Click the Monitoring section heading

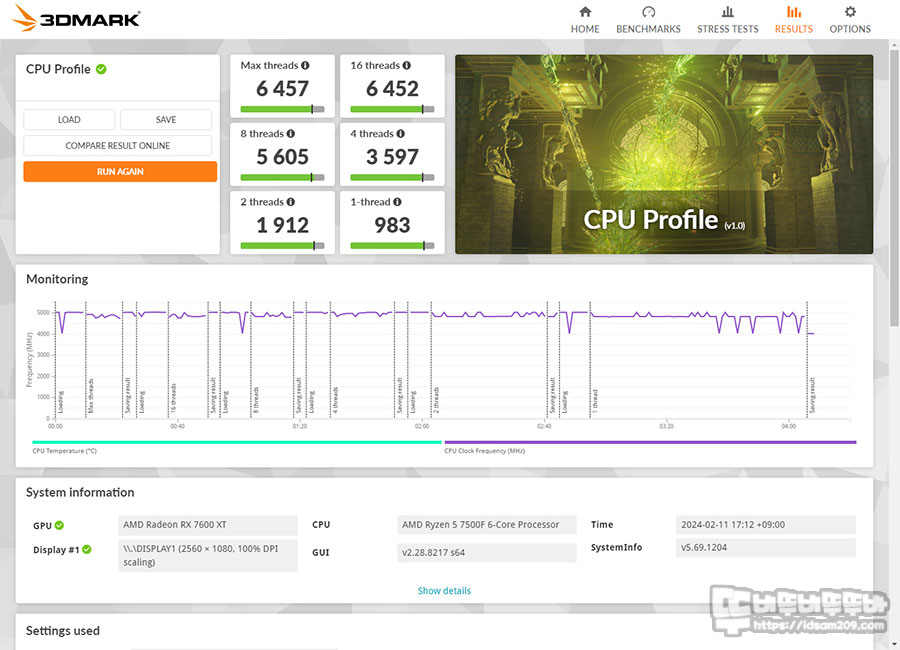(x=57, y=279)
